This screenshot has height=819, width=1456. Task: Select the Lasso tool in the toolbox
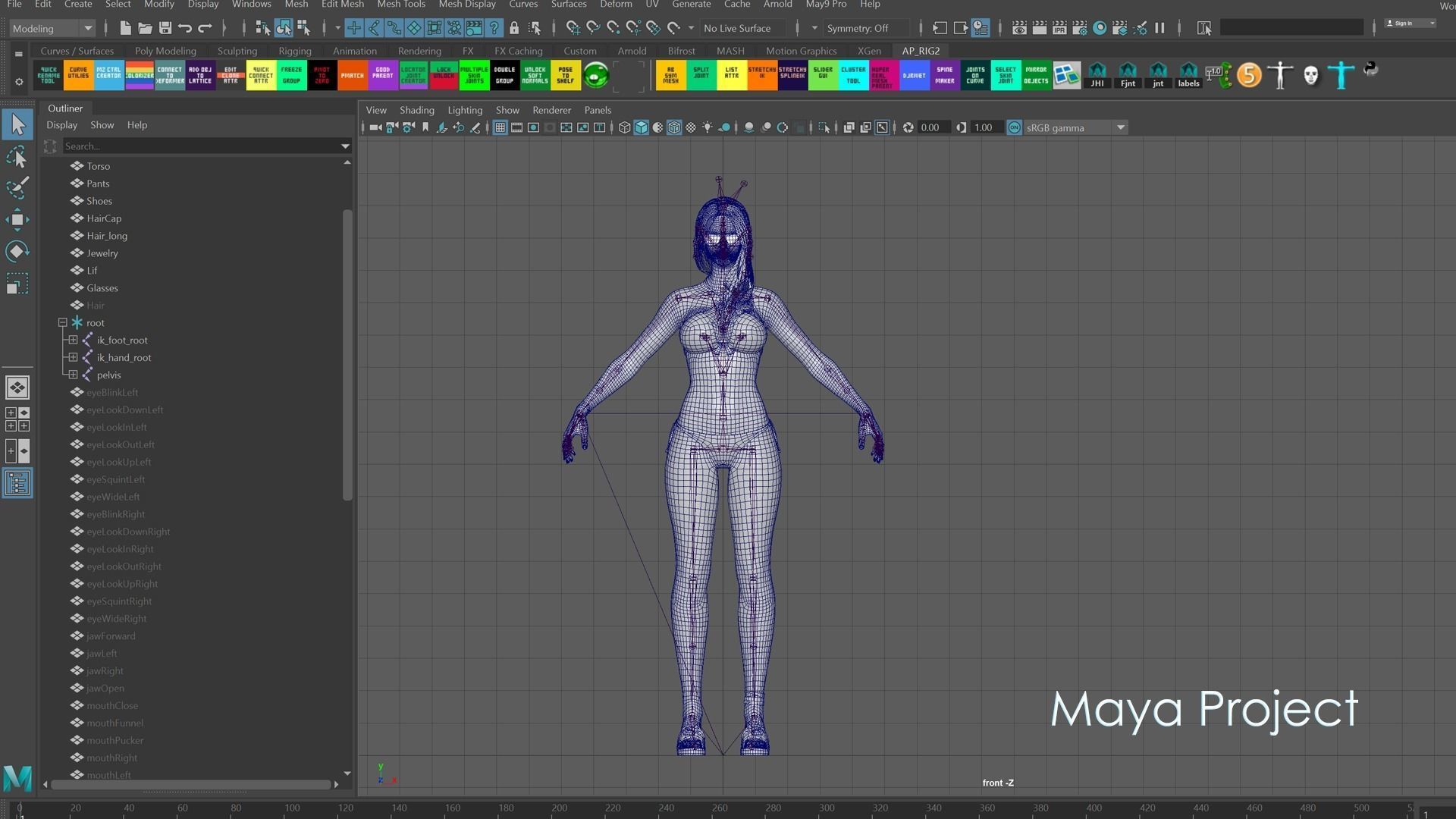point(17,157)
